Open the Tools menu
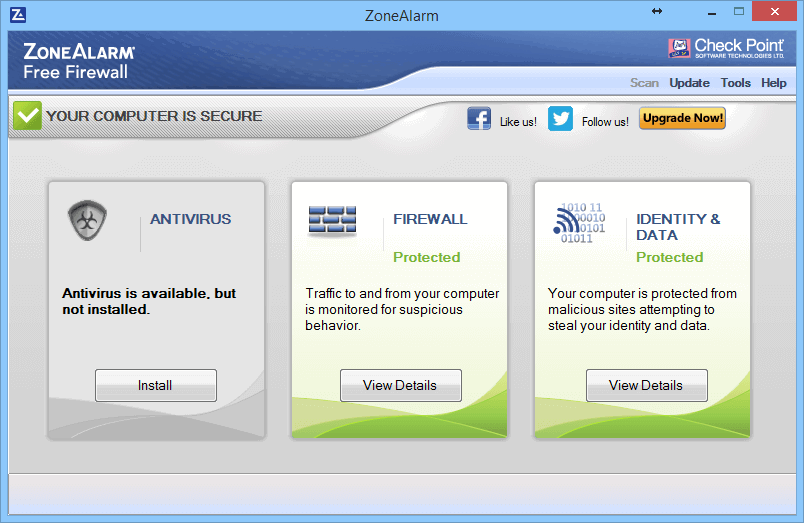The height and width of the screenshot is (523, 804). 735,83
